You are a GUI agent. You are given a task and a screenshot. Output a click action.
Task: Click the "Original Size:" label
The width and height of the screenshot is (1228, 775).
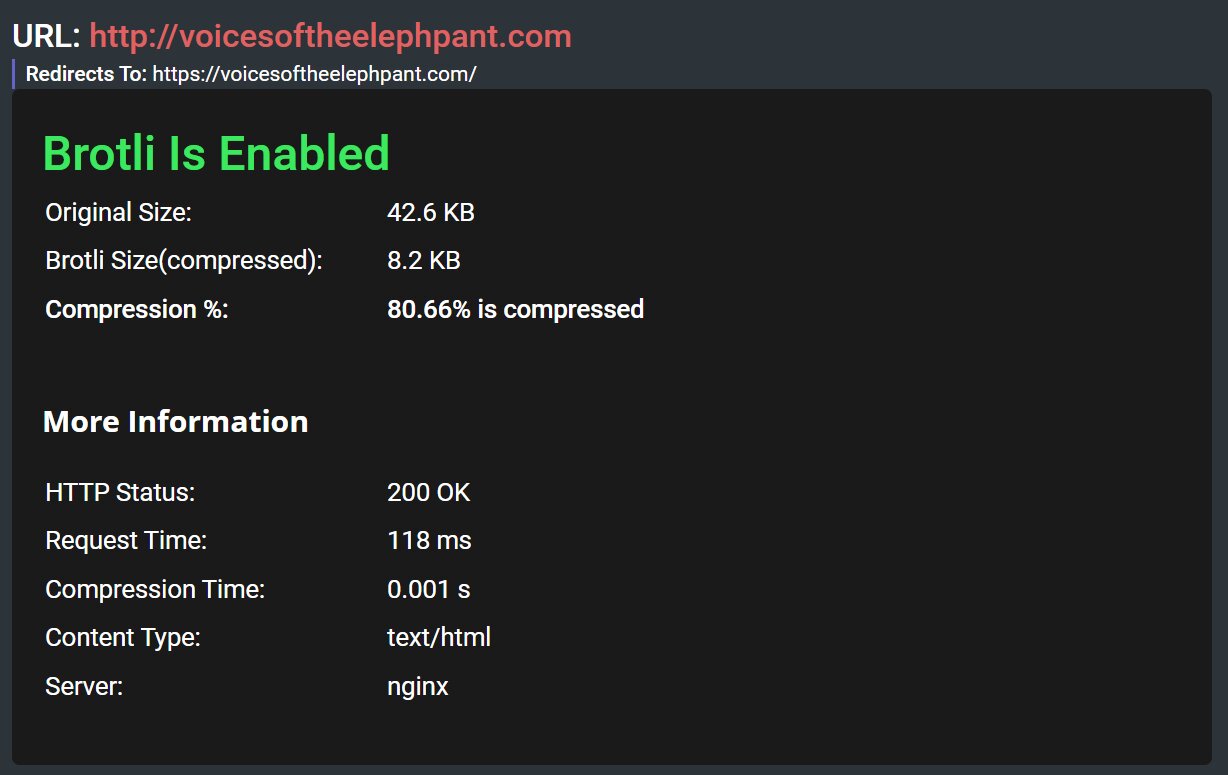click(118, 213)
